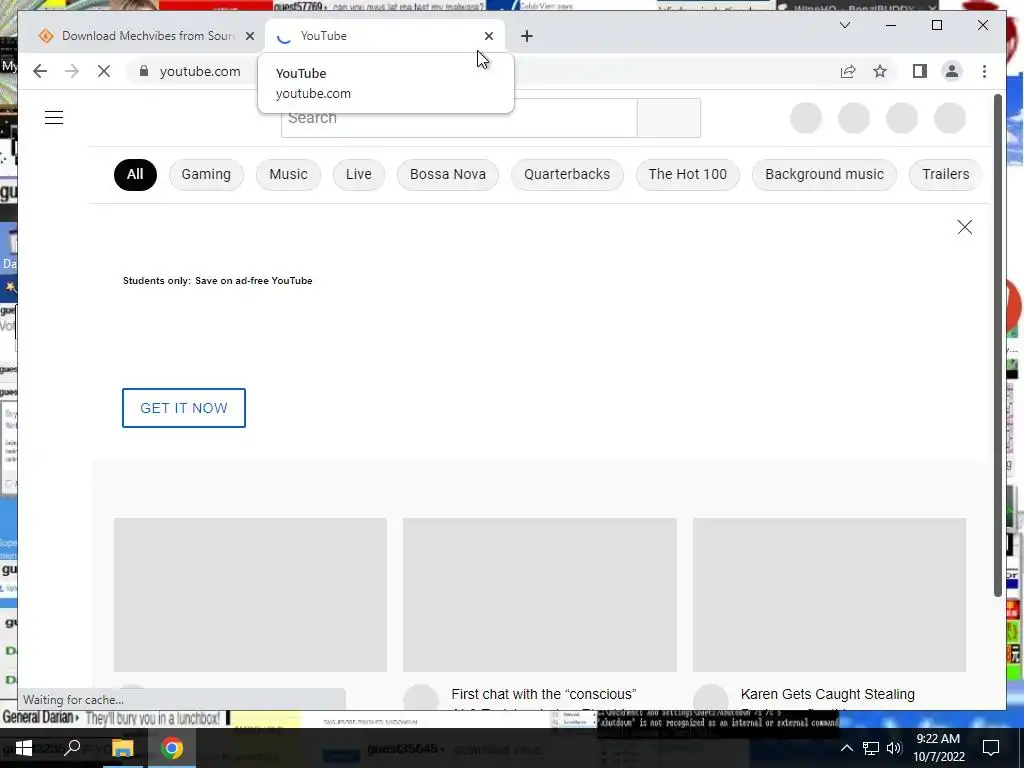Click the Chrome taskbar icon
This screenshot has width=1024, height=768.
(172, 748)
